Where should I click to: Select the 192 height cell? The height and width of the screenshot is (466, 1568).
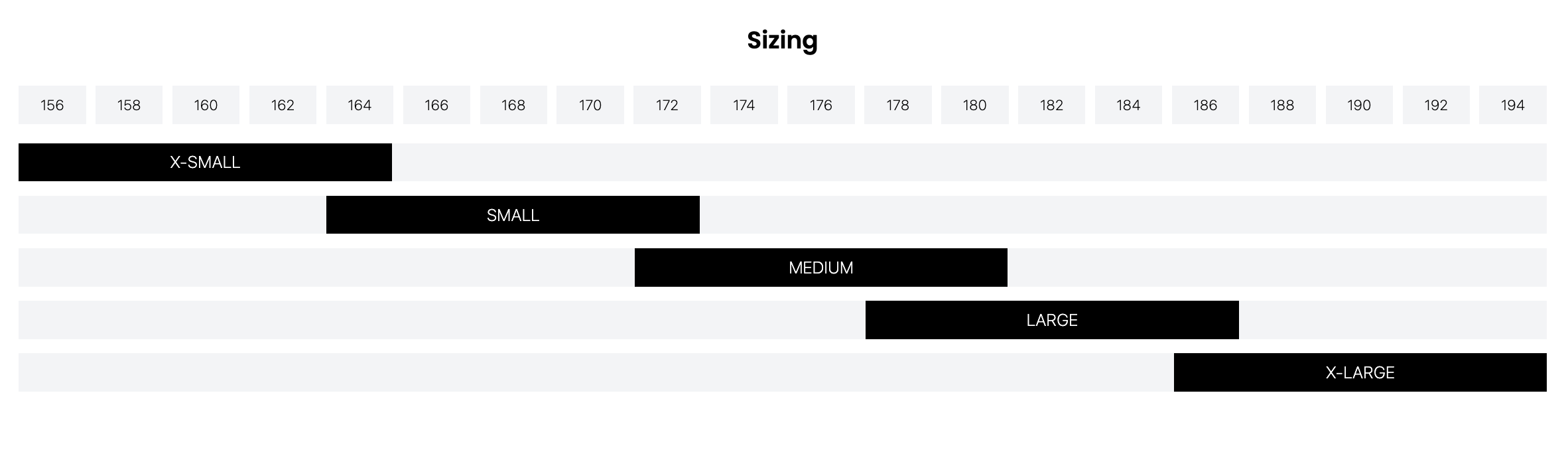click(x=1435, y=105)
